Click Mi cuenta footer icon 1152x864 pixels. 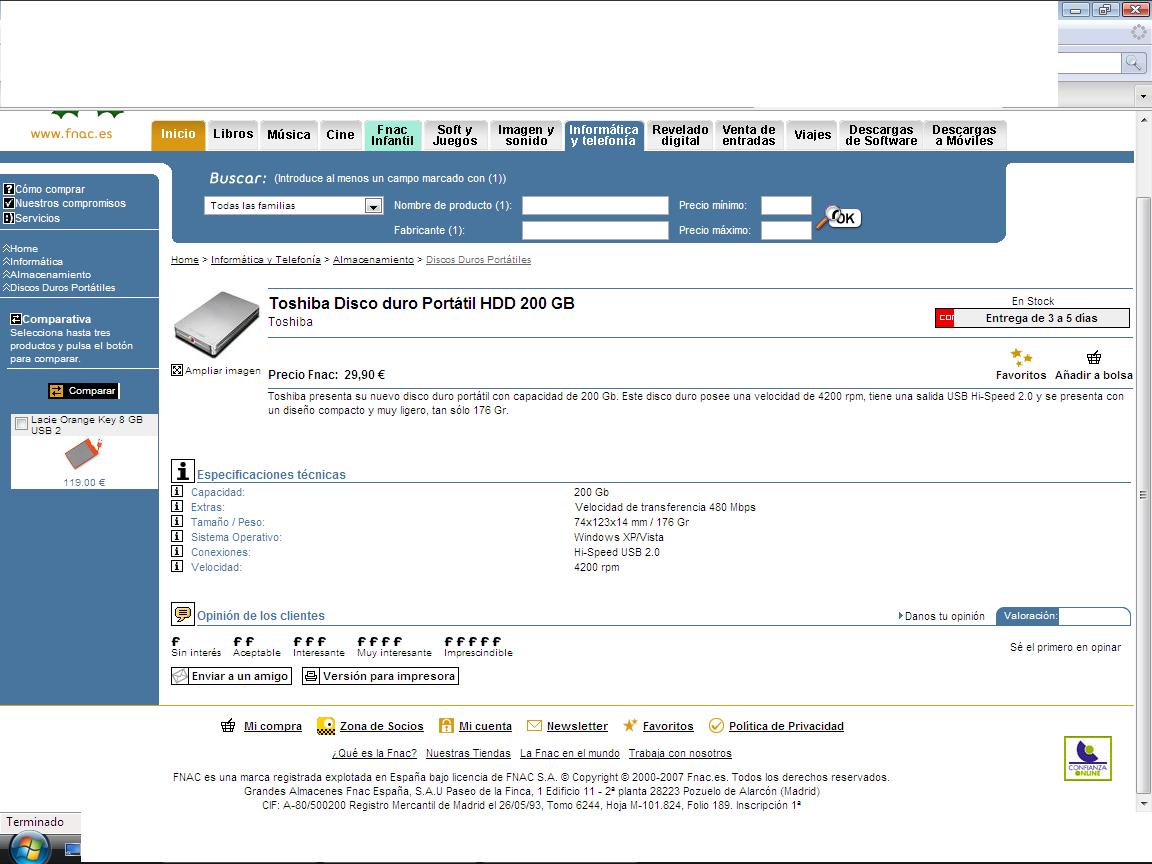click(x=446, y=726)
